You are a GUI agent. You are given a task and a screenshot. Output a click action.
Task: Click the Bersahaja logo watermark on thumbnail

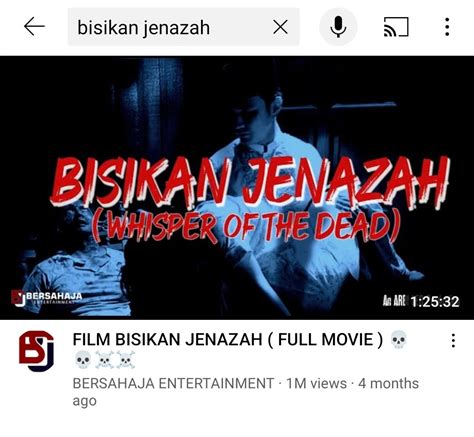click(47, 297)
